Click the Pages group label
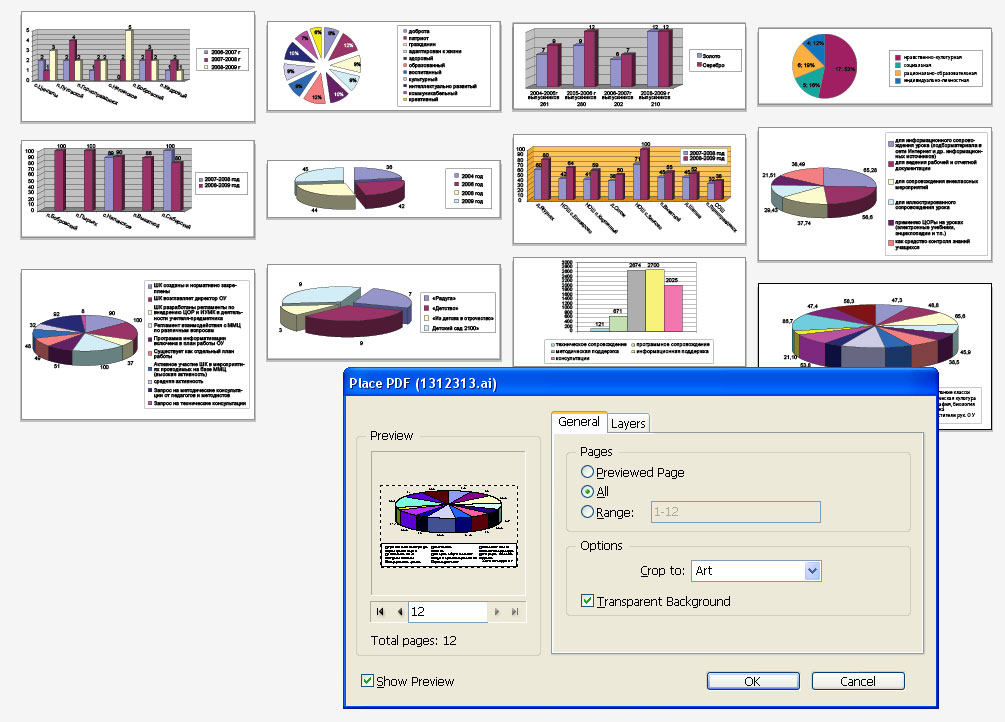The image size is (1005, 722). coord(596,451)
